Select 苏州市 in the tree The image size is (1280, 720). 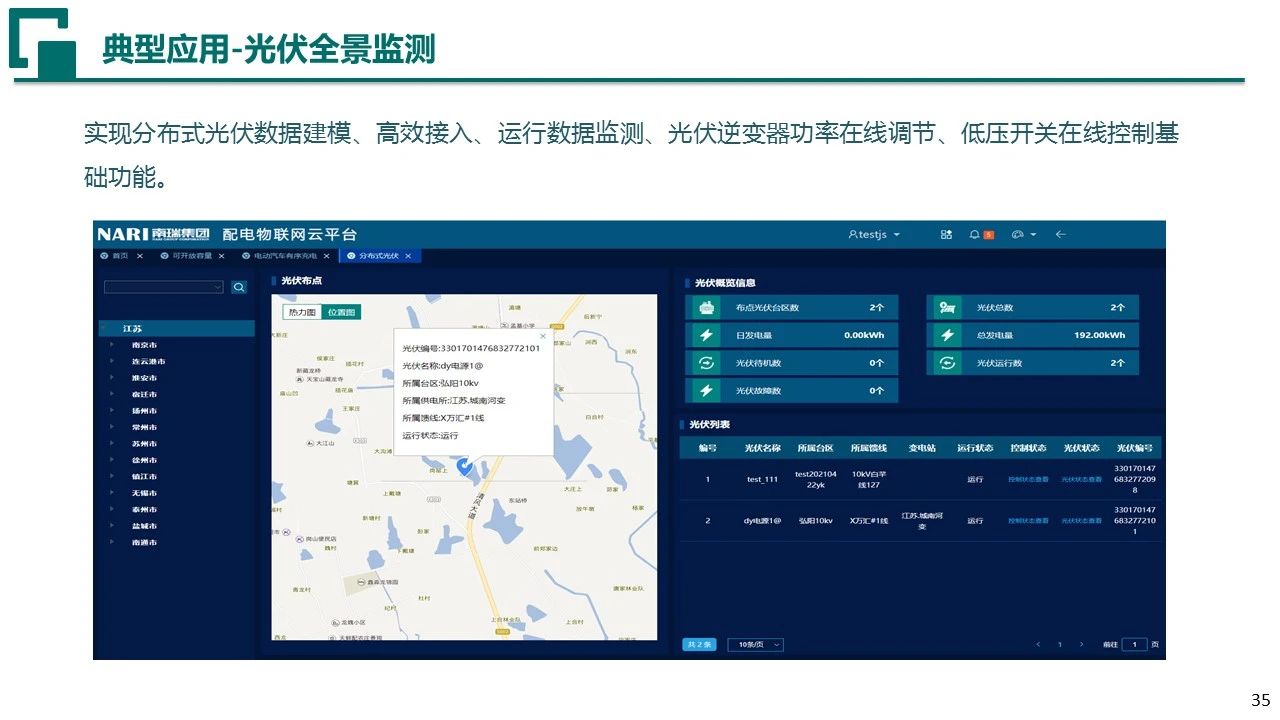144,443
